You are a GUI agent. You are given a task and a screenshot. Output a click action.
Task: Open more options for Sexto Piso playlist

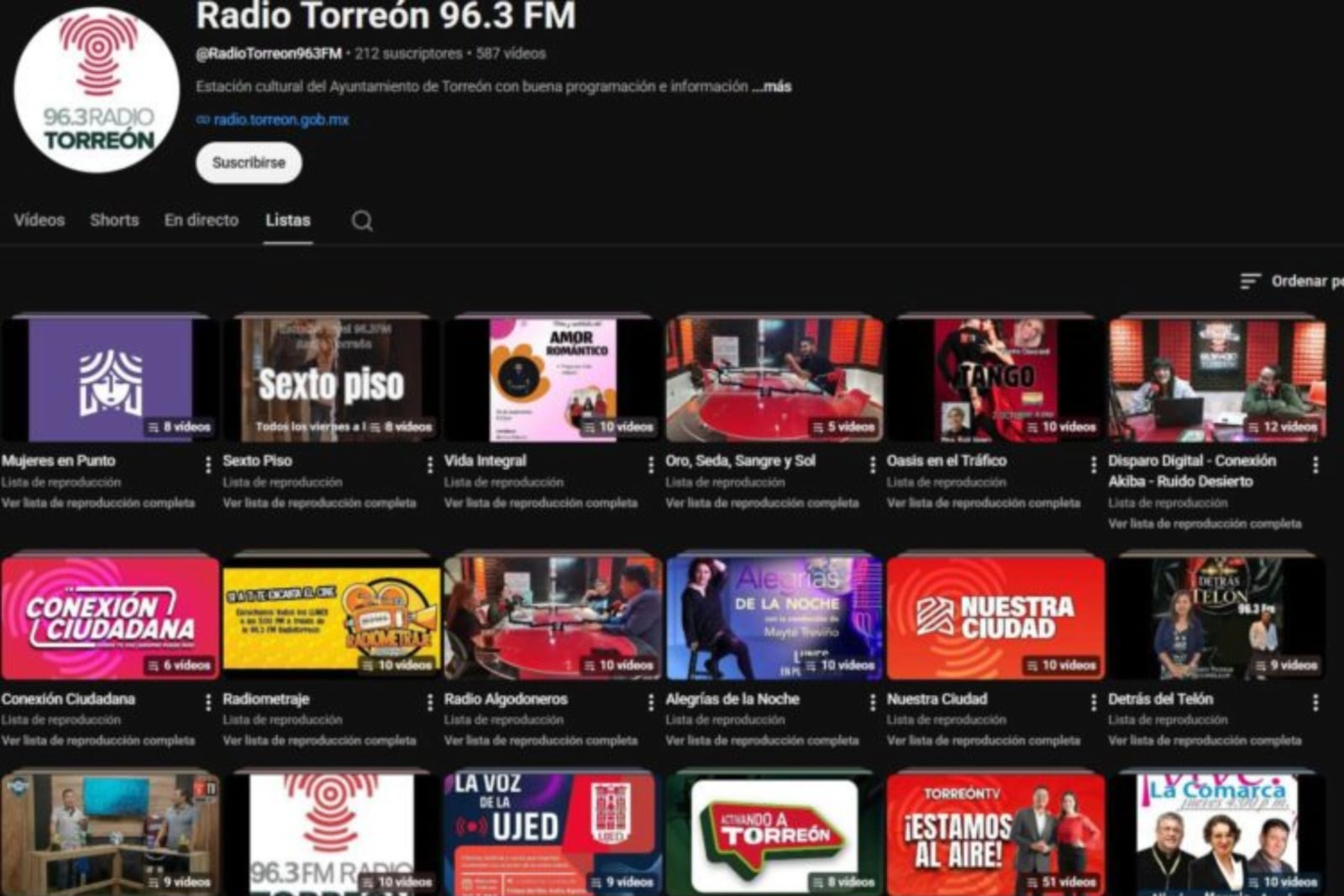pos(429,464)
